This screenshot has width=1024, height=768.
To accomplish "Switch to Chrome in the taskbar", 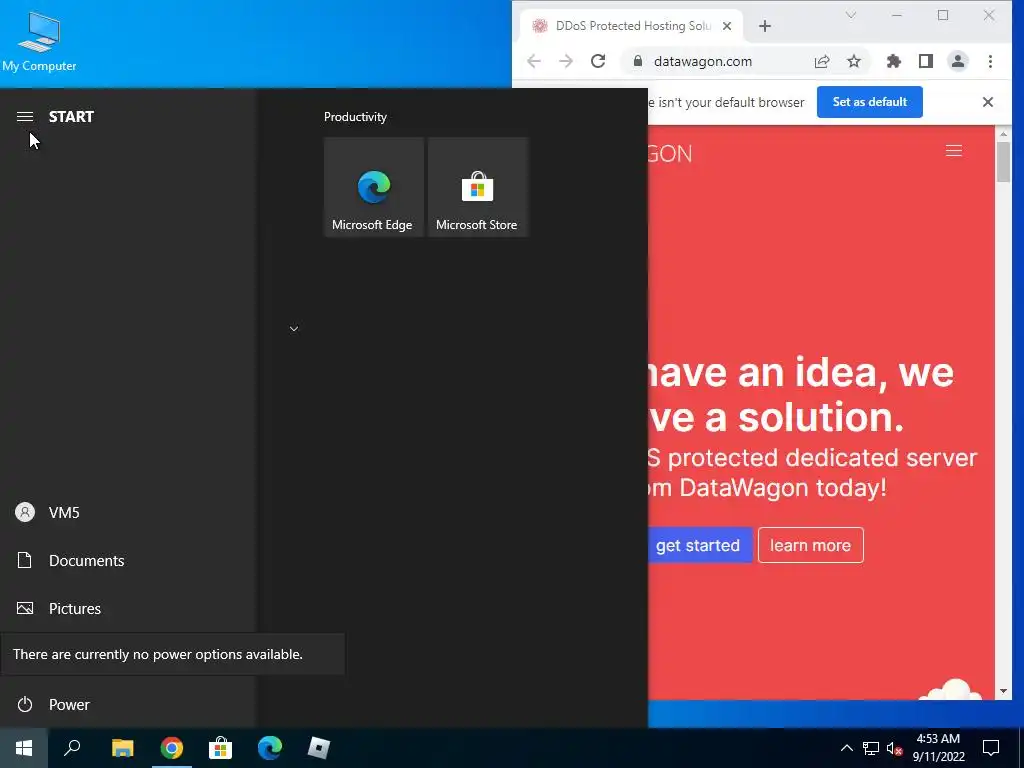I will [172, 748].
